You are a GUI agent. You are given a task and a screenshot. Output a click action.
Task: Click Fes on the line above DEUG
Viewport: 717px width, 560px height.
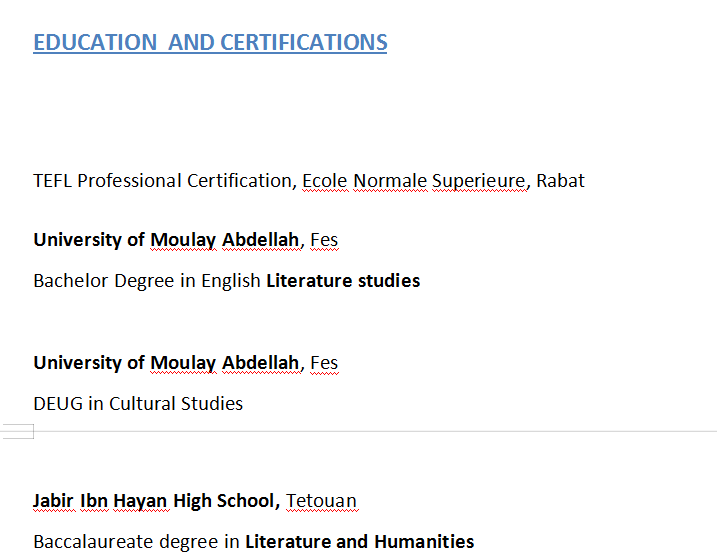click(324, 363)
